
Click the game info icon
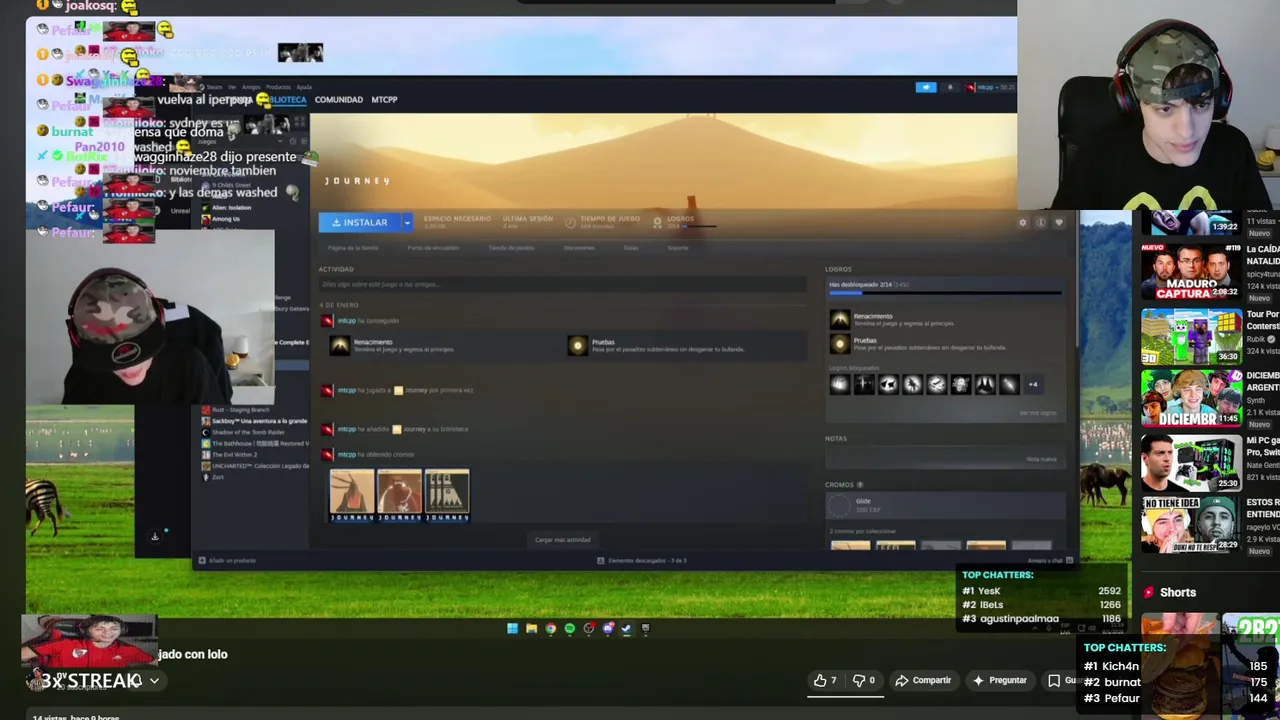click(x=1040, y=223)
